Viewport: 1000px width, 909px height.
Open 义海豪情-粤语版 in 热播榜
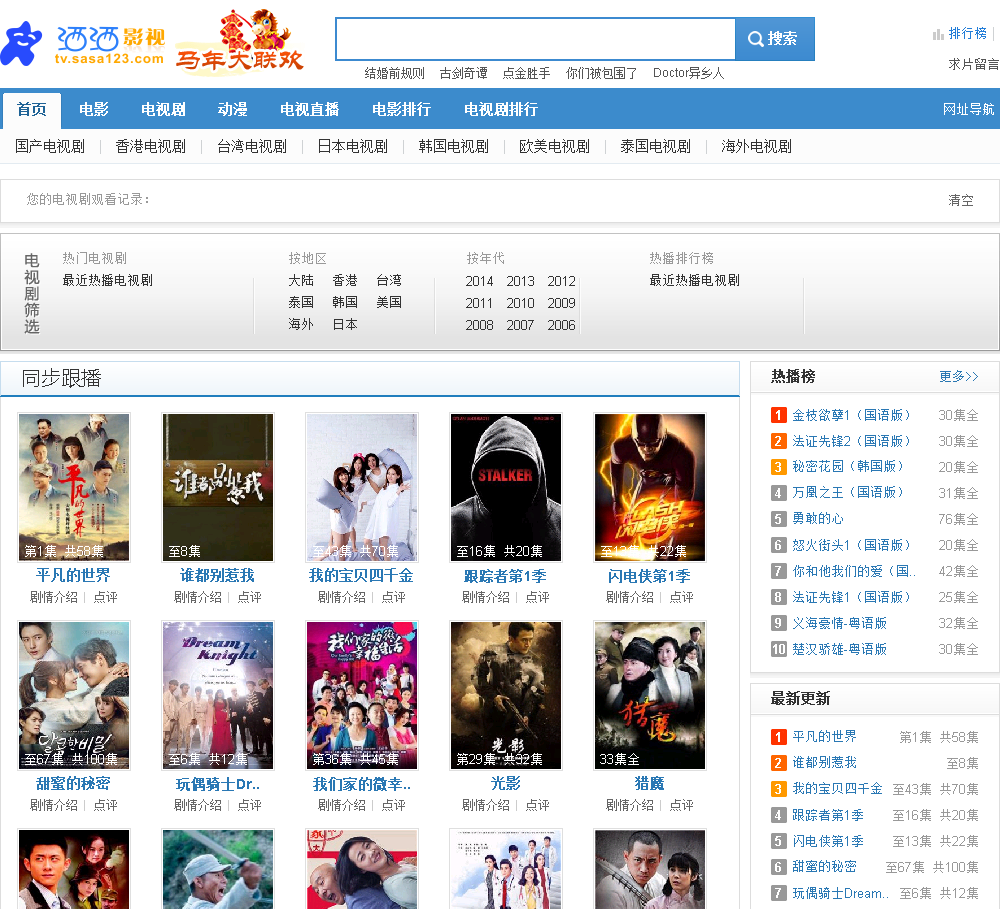click(x=839, y=623)
